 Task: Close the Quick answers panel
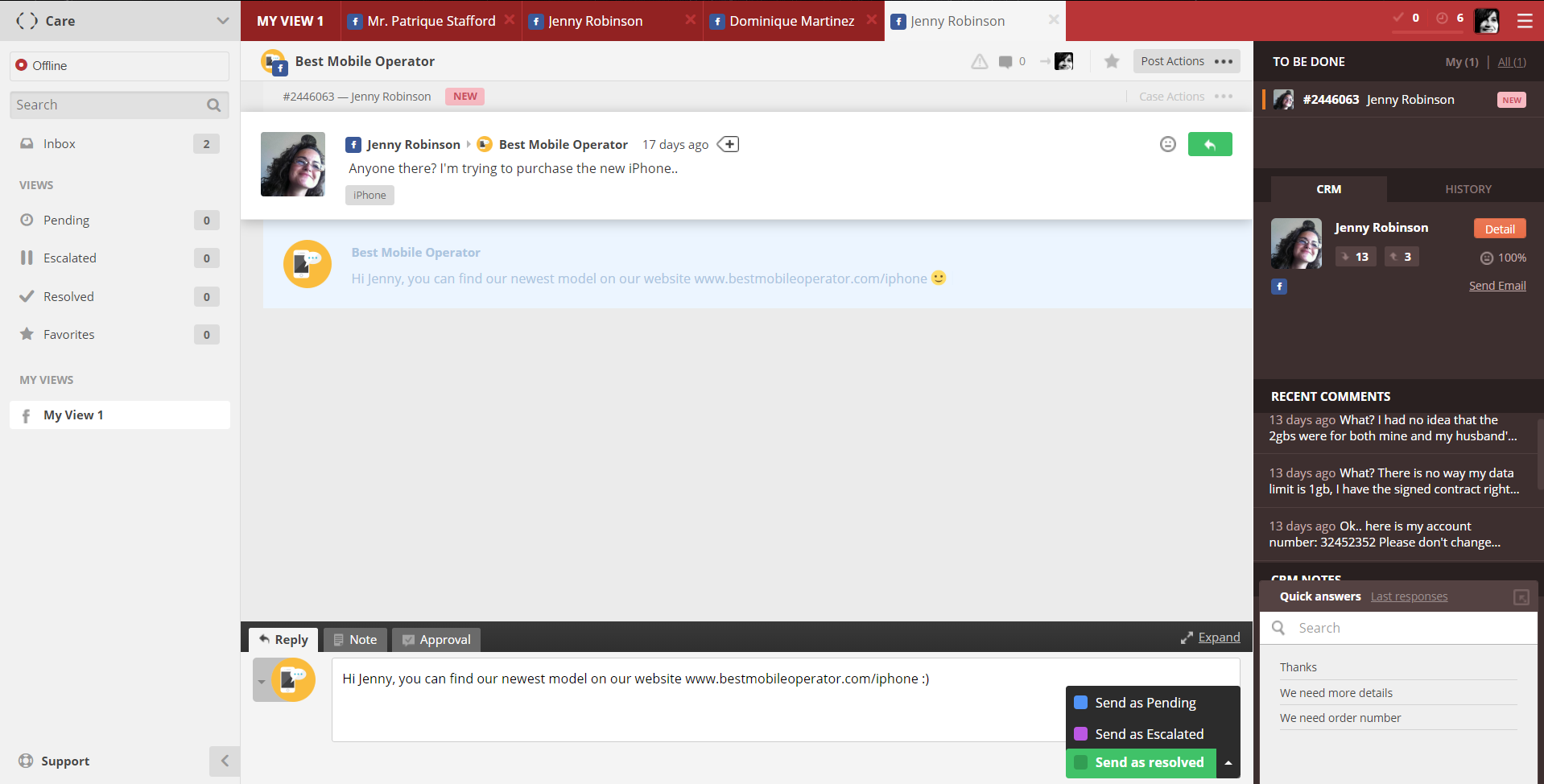click(1521, 597)
